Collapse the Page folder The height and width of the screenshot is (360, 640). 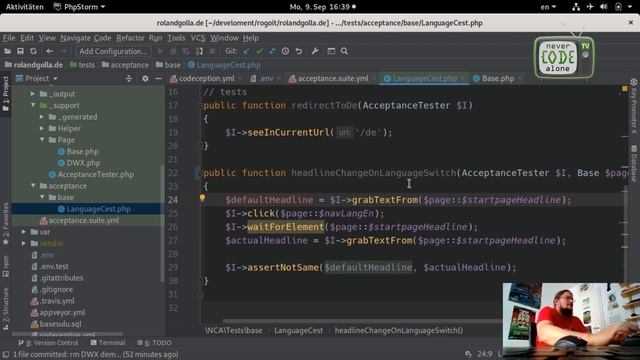[x=42, y=140]
